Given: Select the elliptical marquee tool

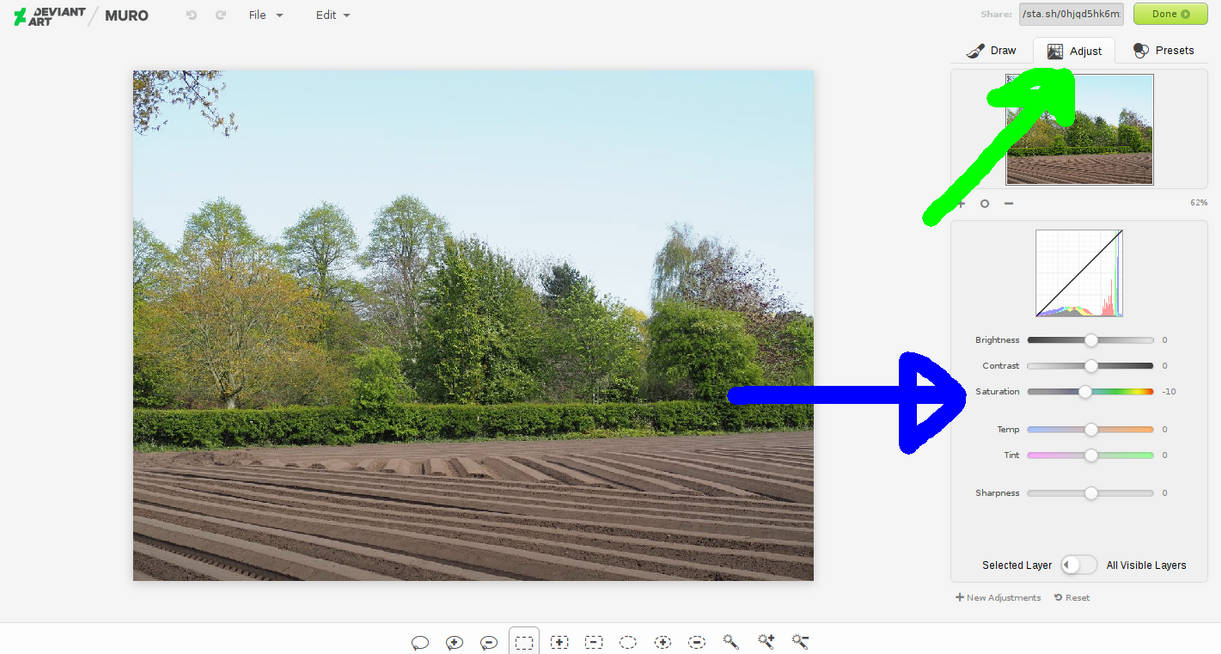Looking at the screenshot, I should pyautogui.click(x=628, y=642).
